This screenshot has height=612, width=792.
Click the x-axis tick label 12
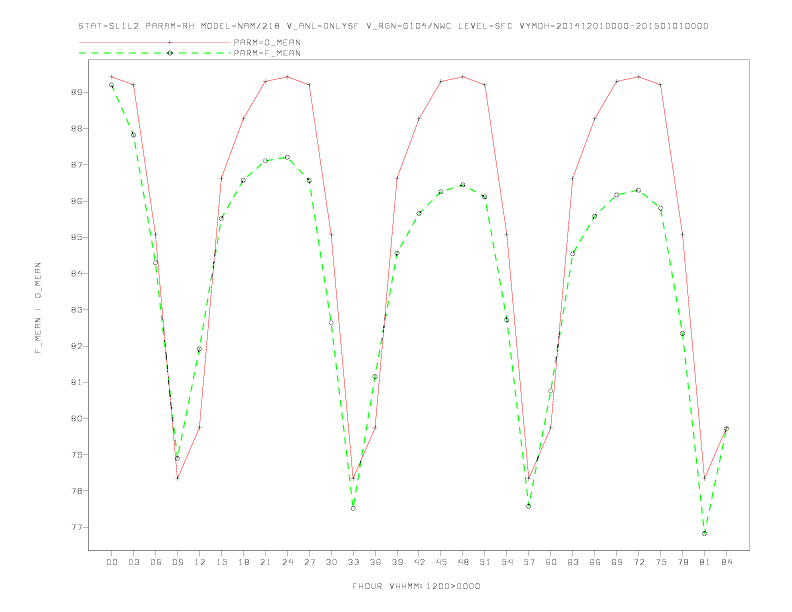coord(200,562)
